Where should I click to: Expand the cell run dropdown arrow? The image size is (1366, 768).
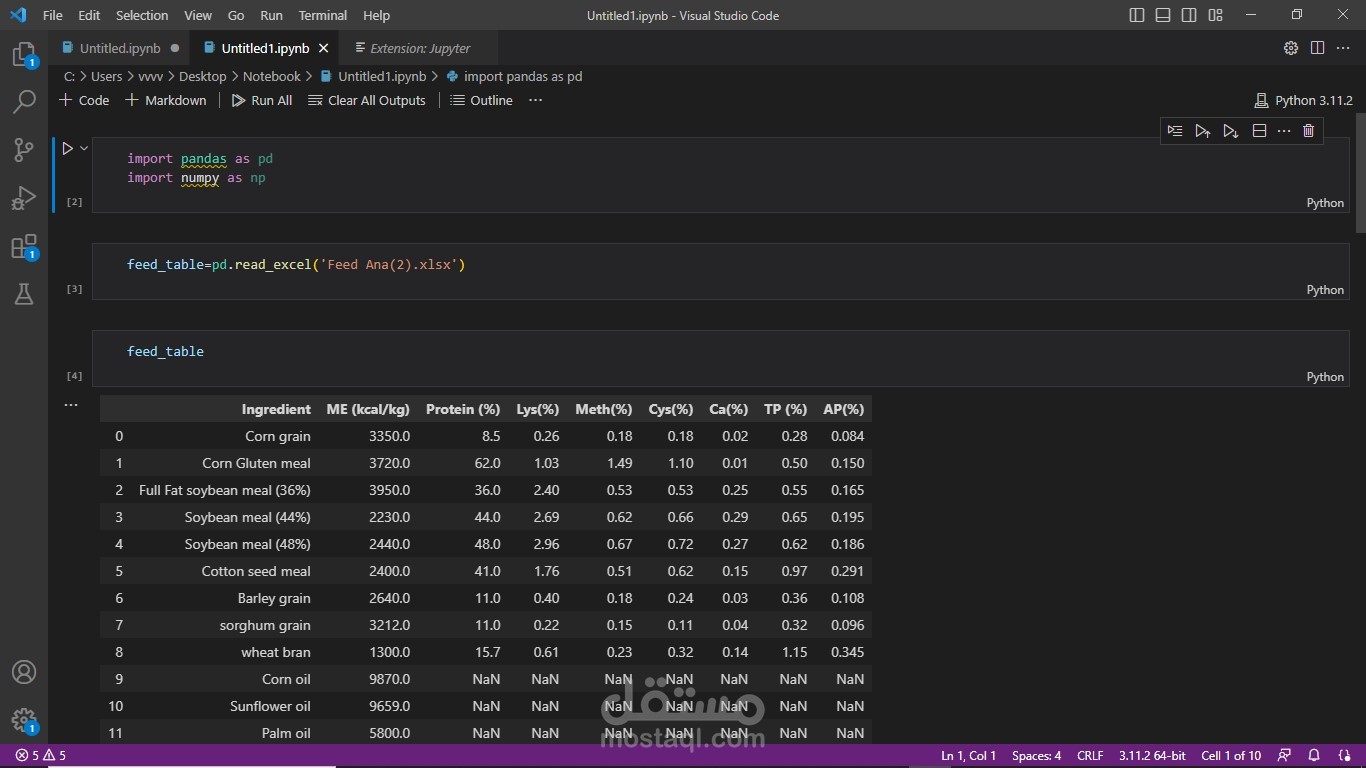coord(82,147)
